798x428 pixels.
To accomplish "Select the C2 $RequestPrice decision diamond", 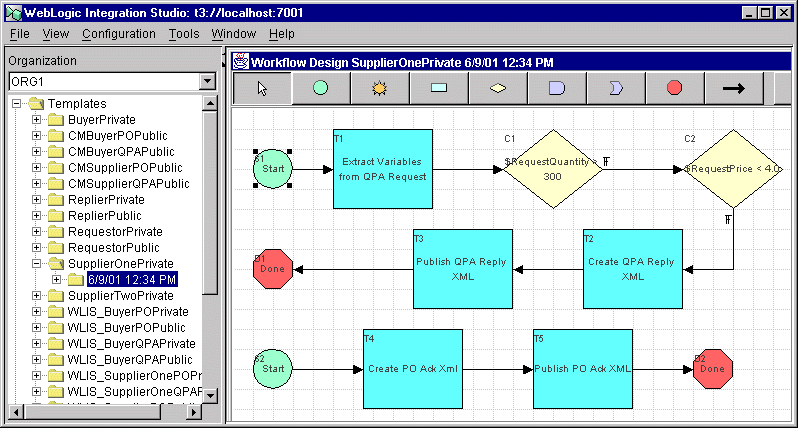I will [x=733, y=169].
